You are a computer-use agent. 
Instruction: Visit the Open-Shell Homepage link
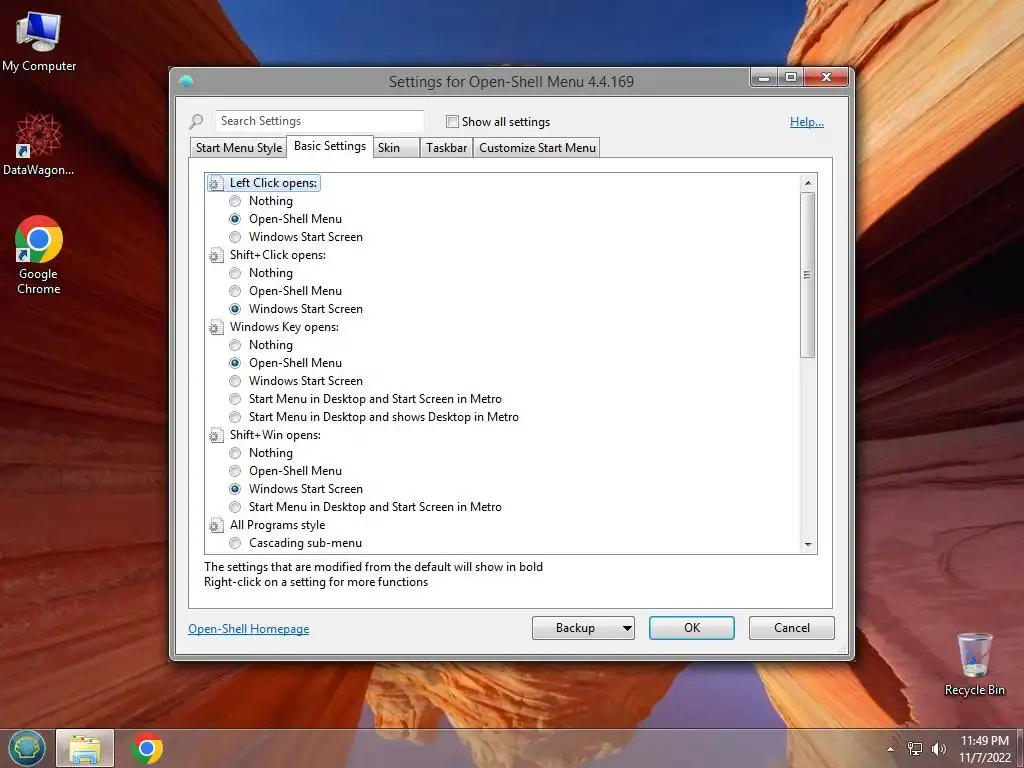pos(249,629)
